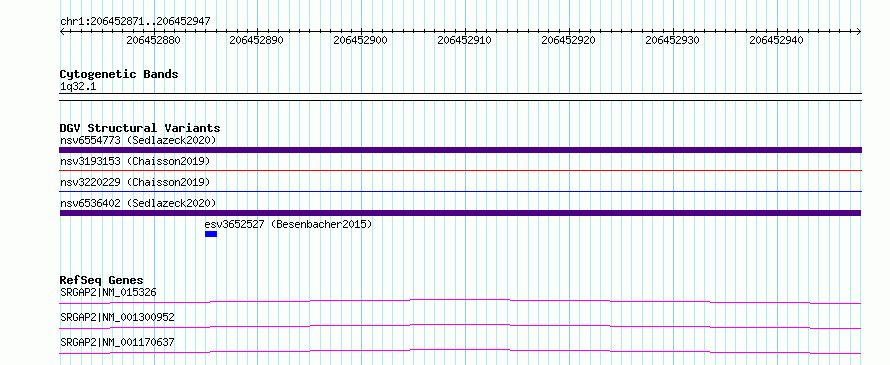Open SRGAP2|NM_001170637 transcript label

click(x=117, y=342)
